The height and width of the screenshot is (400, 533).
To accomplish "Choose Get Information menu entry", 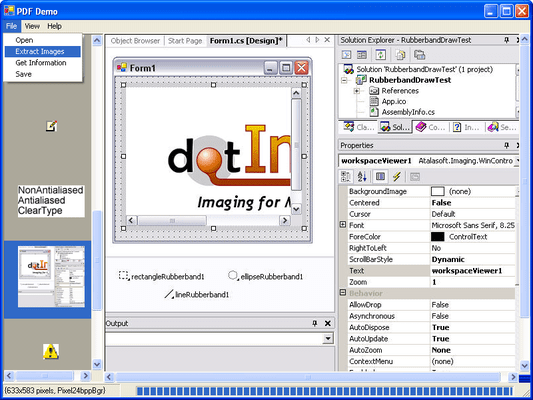I will [x=41, y=63].
